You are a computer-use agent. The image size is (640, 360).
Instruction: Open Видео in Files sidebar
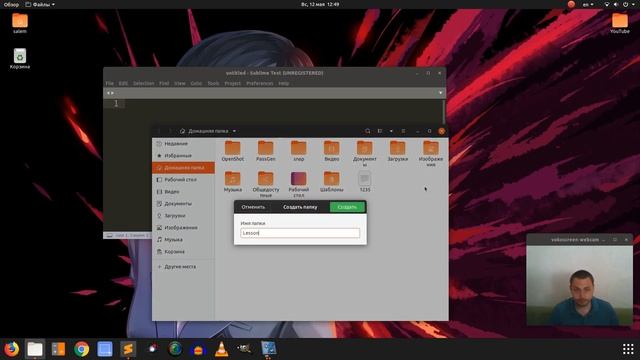(x=183, y=191)
